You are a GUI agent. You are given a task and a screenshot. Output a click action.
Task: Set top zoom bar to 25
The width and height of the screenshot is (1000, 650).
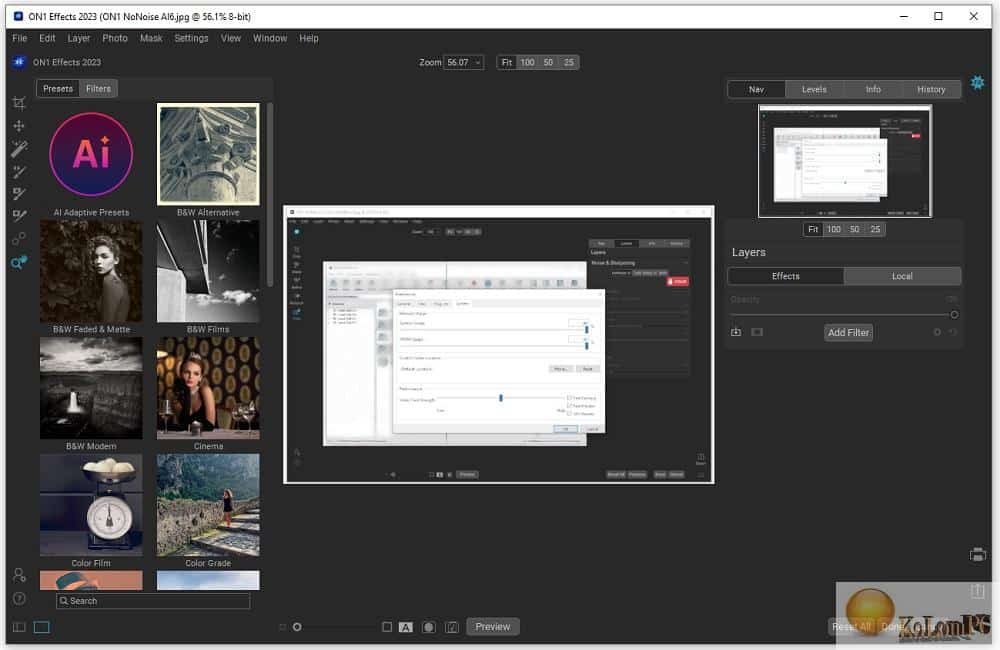tap(569, 62)
